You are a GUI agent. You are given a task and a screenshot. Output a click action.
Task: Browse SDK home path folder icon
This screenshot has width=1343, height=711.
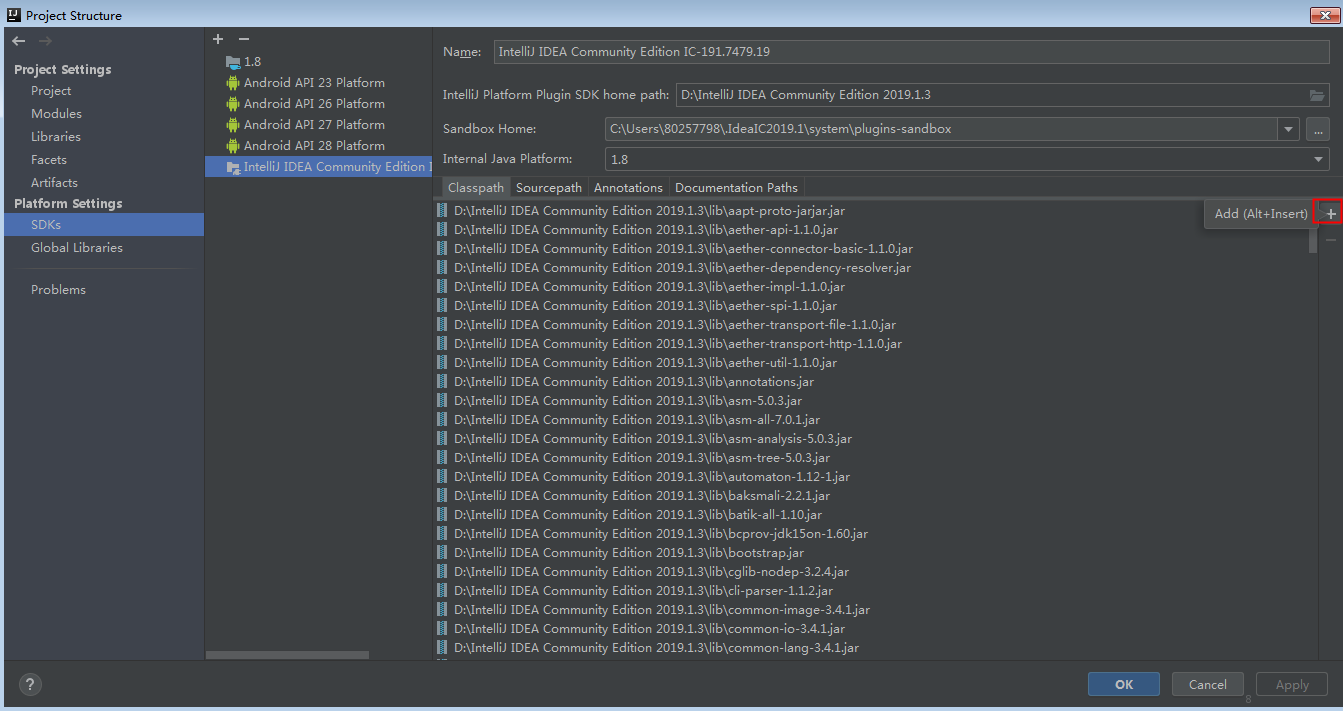(1317, 95)
